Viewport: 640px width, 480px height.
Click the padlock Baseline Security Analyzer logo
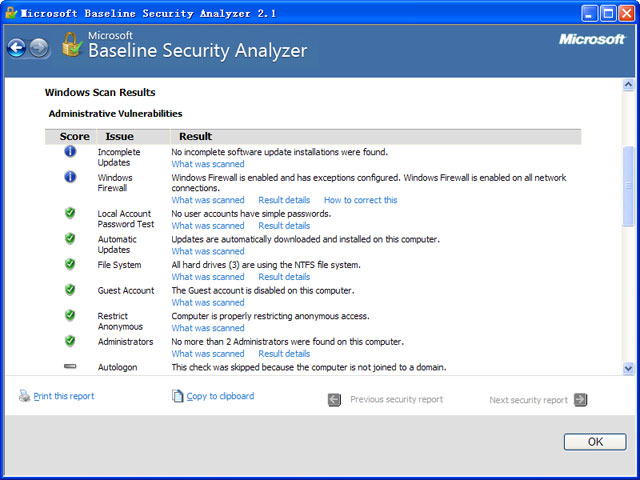72,44
